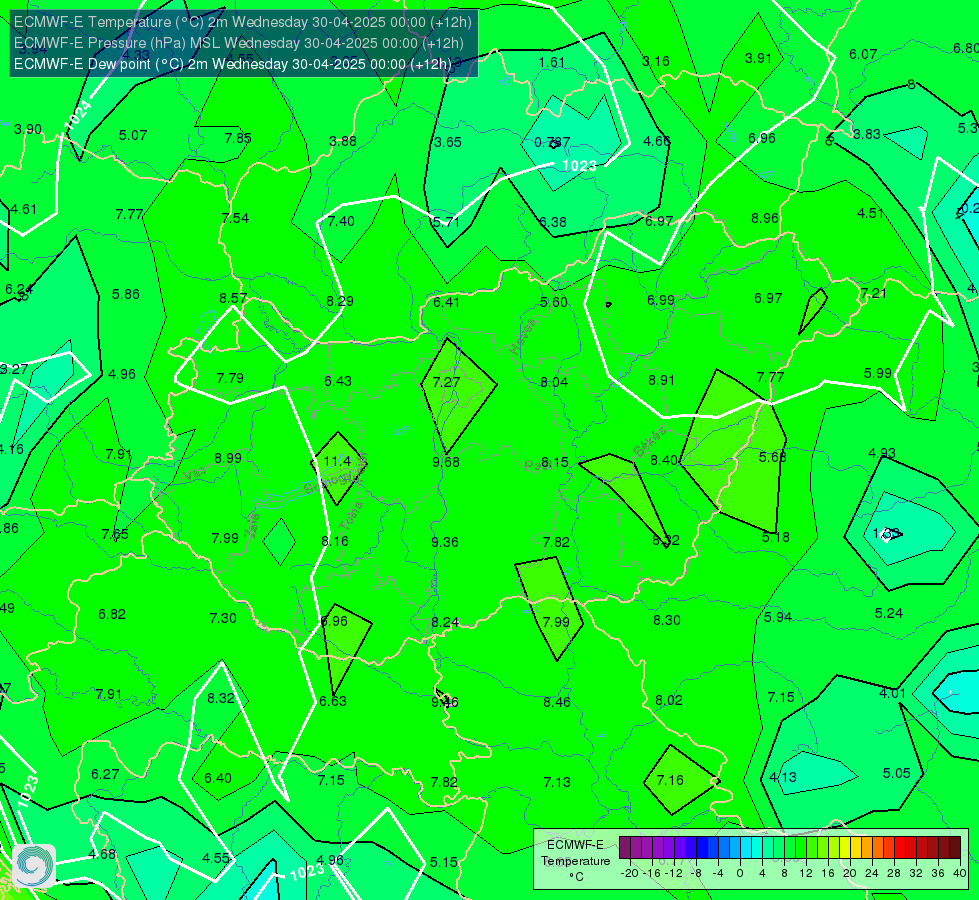Select the ECMWF-E Dew point 2m layer label
The image size is (979, 900).
(232, 64)
